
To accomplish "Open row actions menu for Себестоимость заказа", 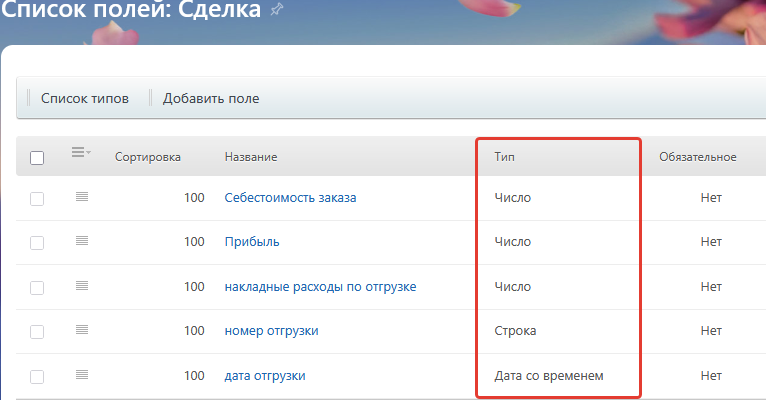I will [81, 197].
